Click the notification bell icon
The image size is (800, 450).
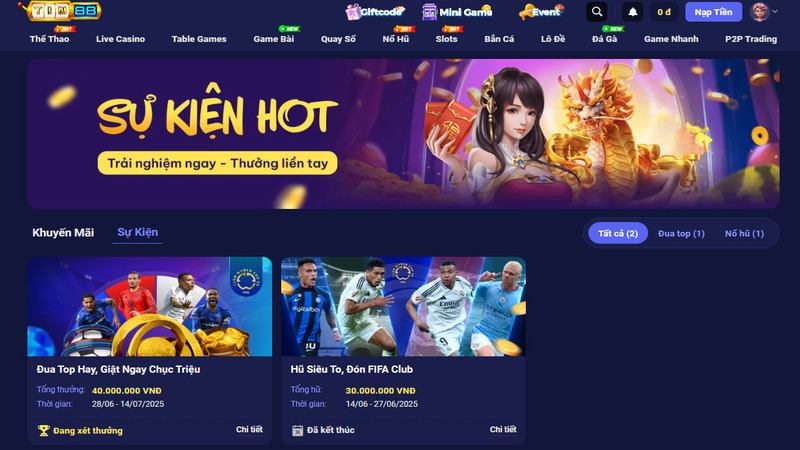click(633, 12)
